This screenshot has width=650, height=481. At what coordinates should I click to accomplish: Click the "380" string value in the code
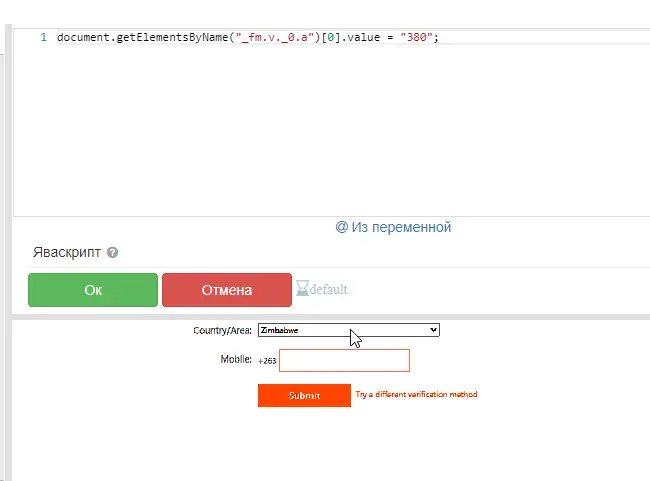point(416,37)
